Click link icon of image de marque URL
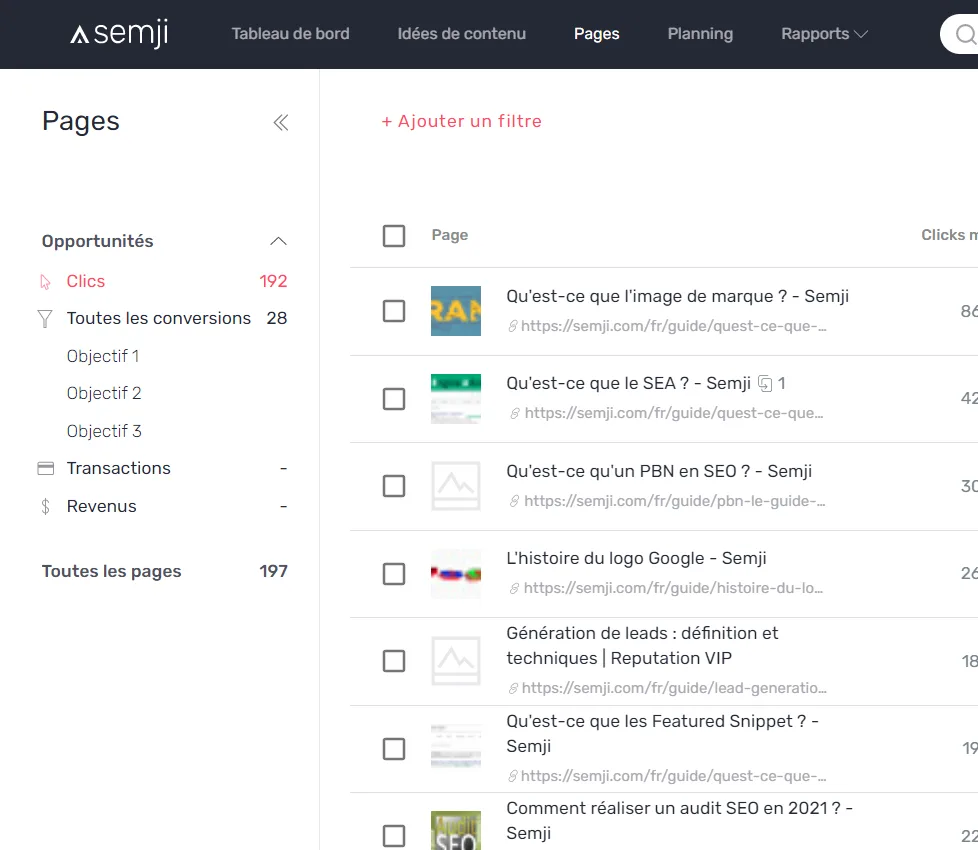Viewport: 978px width, 850px height. (x=513, y=326)
